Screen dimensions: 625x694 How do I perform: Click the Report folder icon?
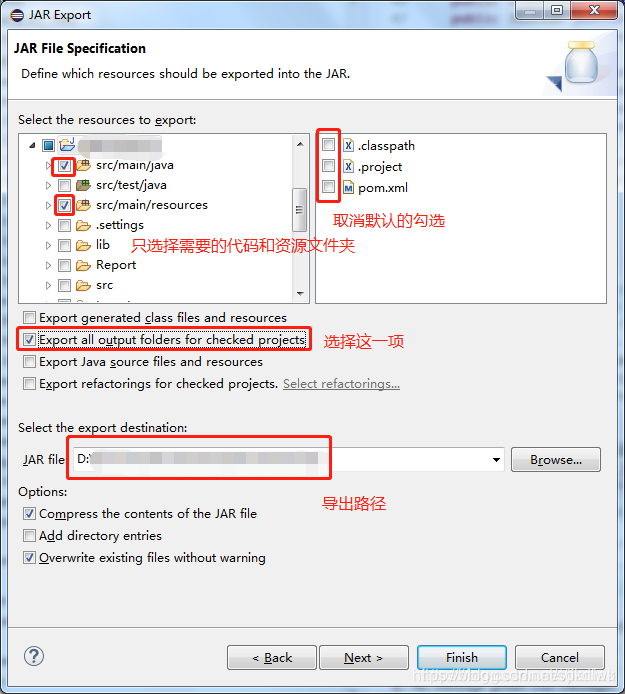(84, 265)
